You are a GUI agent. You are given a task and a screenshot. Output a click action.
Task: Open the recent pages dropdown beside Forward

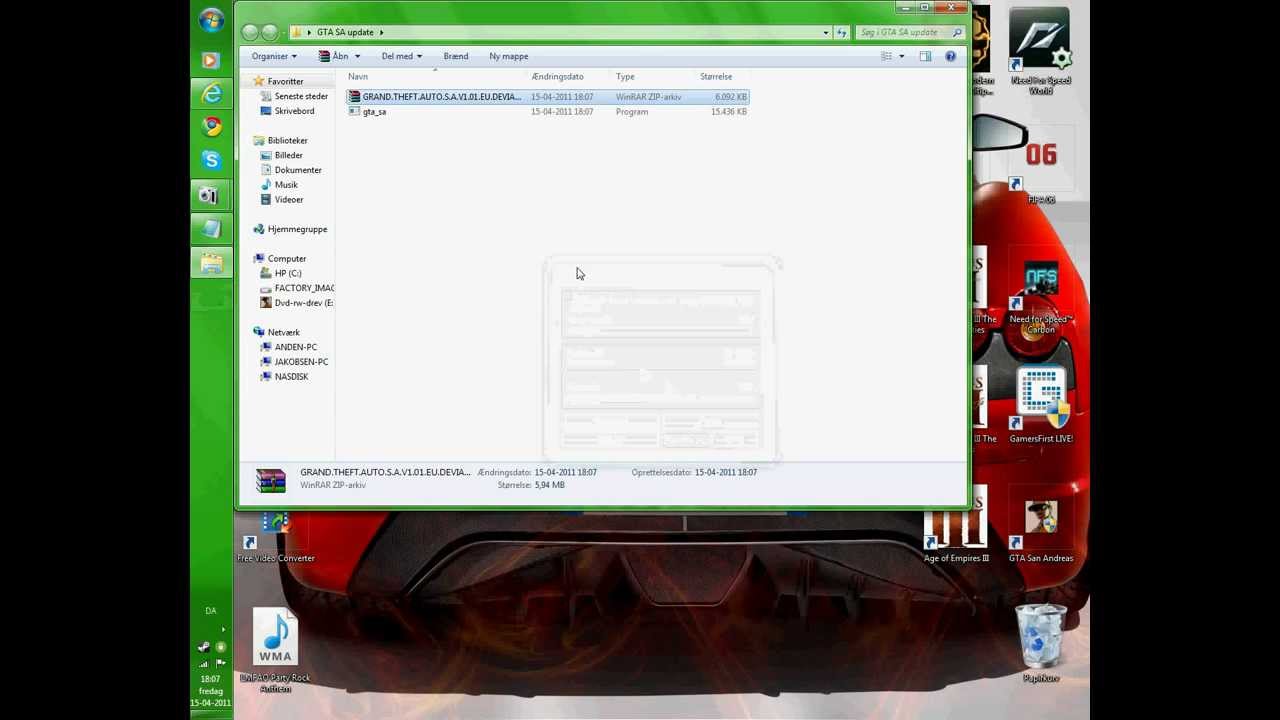click(x=284, y=32)
